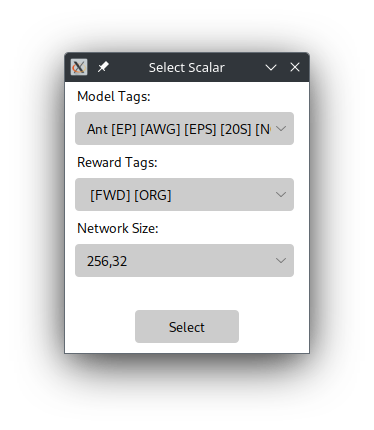This screenshot has height=430, width=374.
Task: Click the [FWD] [ORG] selected value text
Action: point(131,195)
